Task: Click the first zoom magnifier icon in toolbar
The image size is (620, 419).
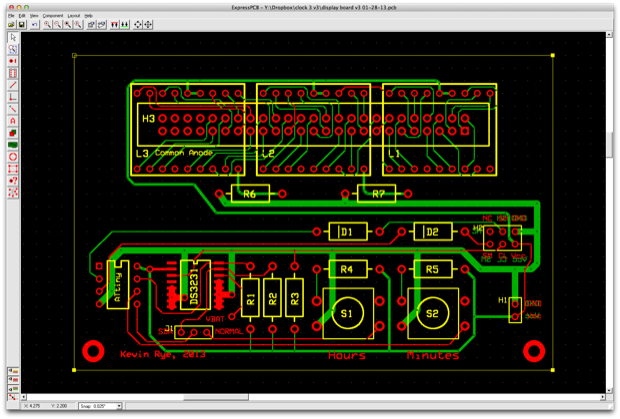Action: (x=47, y=25)
